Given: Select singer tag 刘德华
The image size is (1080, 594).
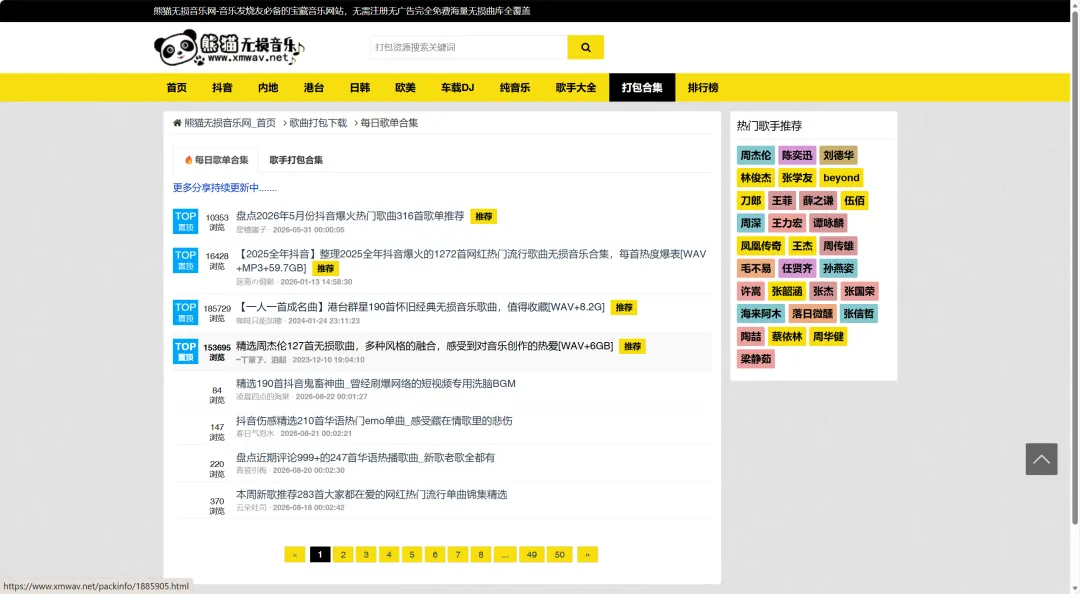Looking at the screenshot, I should coord(838,156).
